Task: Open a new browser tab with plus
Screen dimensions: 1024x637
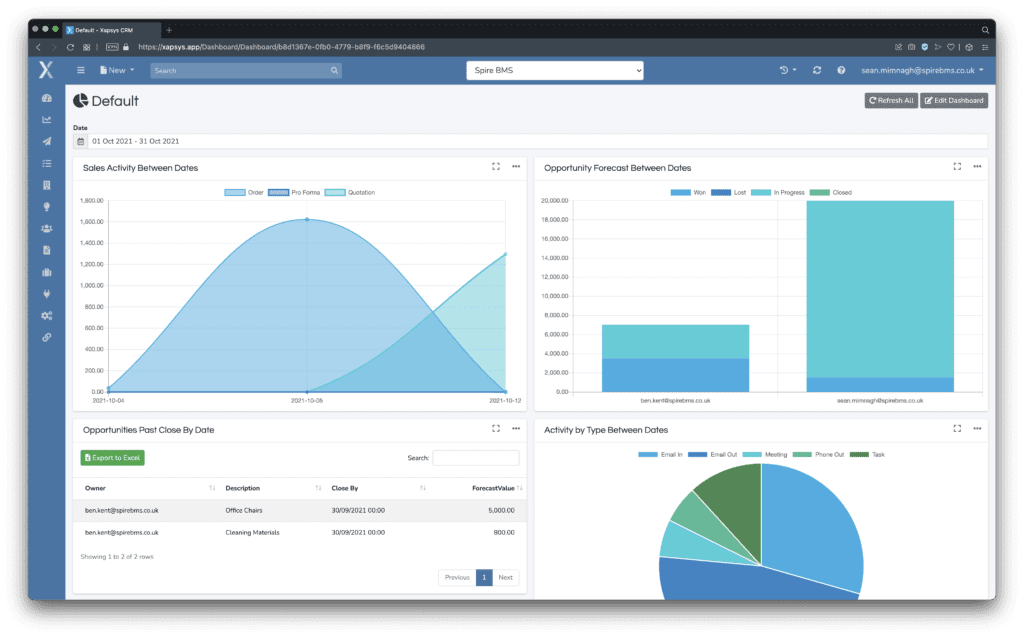Action: point(169,30)
